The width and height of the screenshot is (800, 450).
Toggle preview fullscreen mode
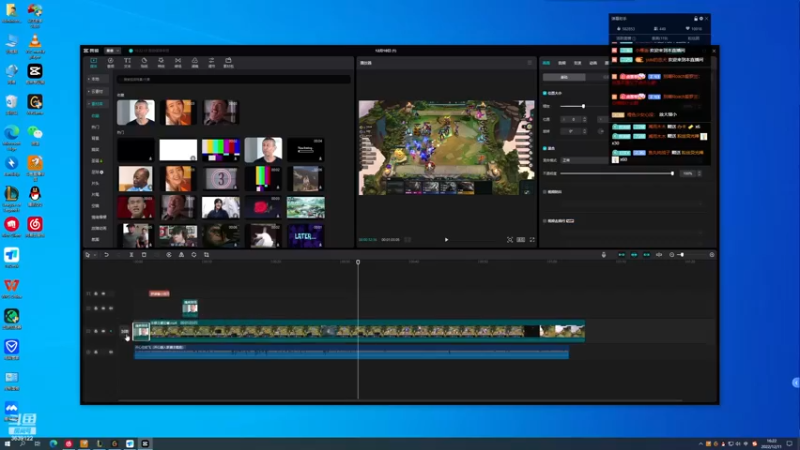[532, 239]
